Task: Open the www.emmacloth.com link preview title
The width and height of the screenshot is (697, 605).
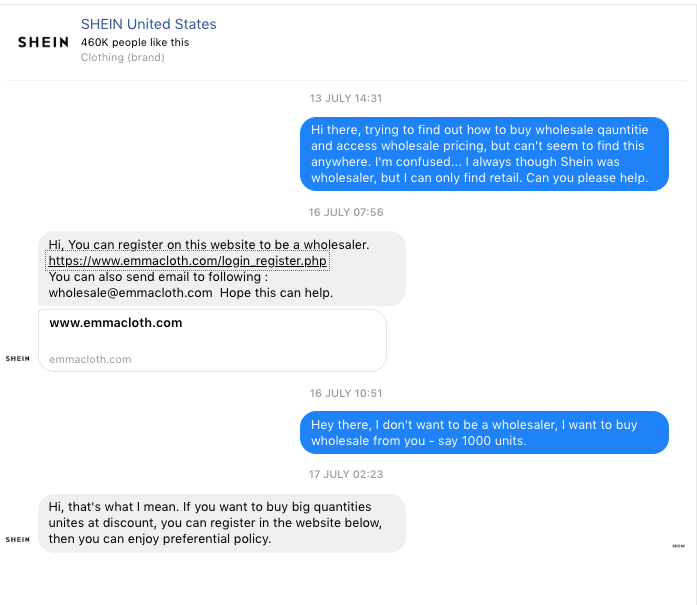Action: (116, 323)
